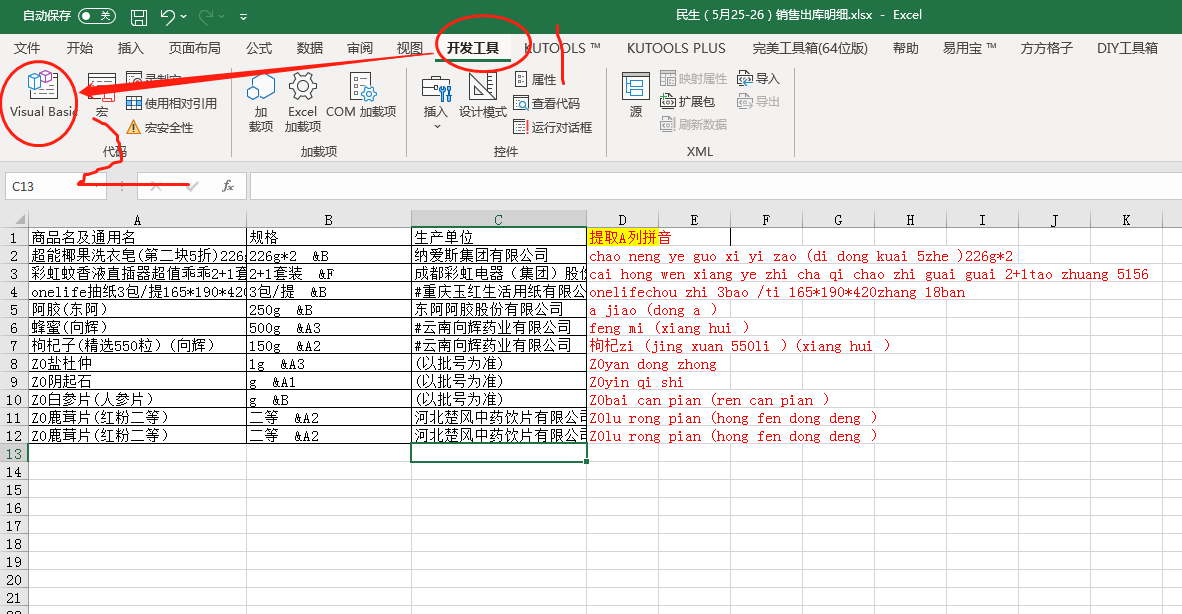The height and width of the screenshot is (614, 1182).
Task: Switch to the 页面布局 tab
Action: tap(194, 48)
